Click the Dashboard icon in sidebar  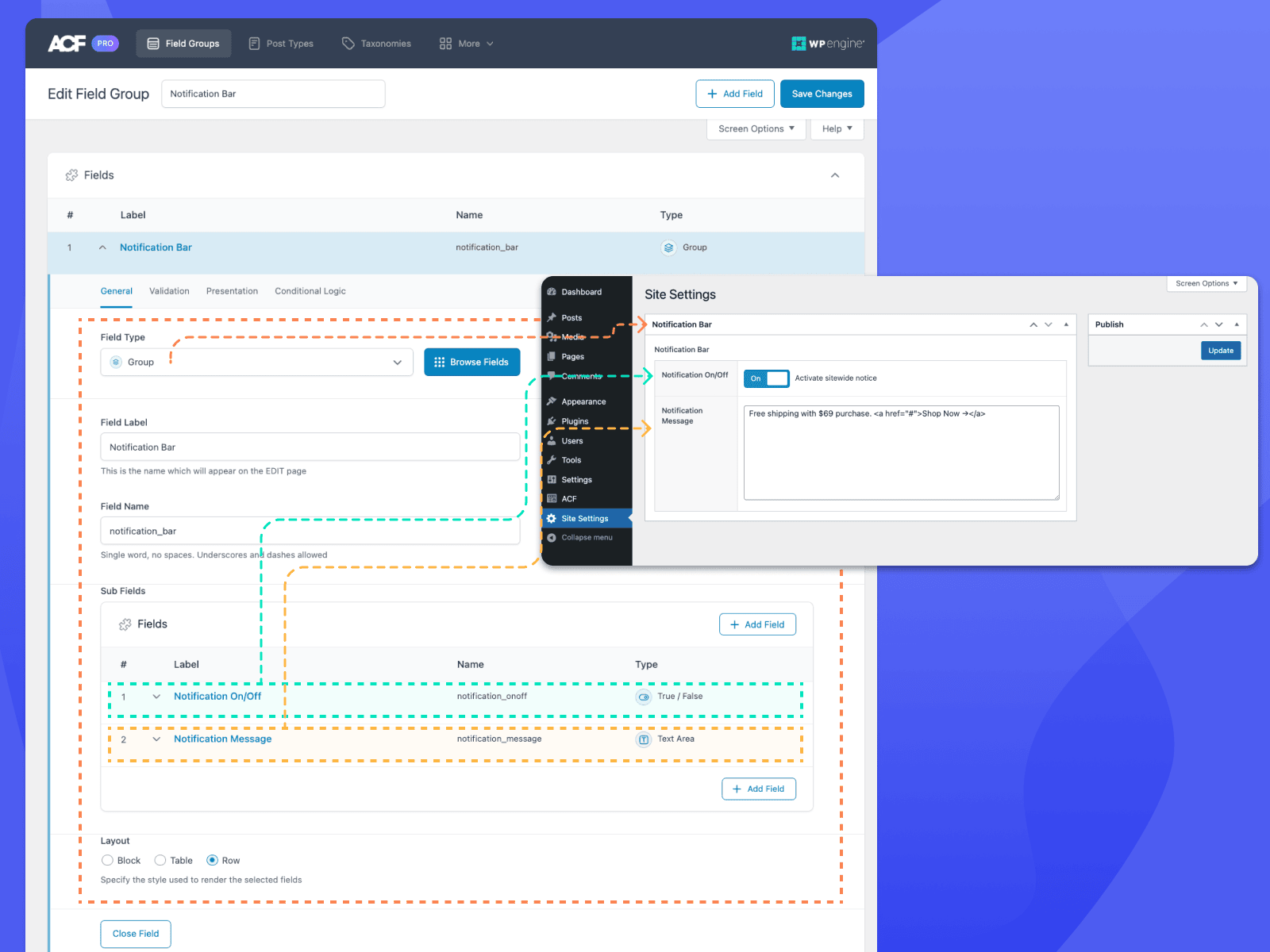[552, 292]
